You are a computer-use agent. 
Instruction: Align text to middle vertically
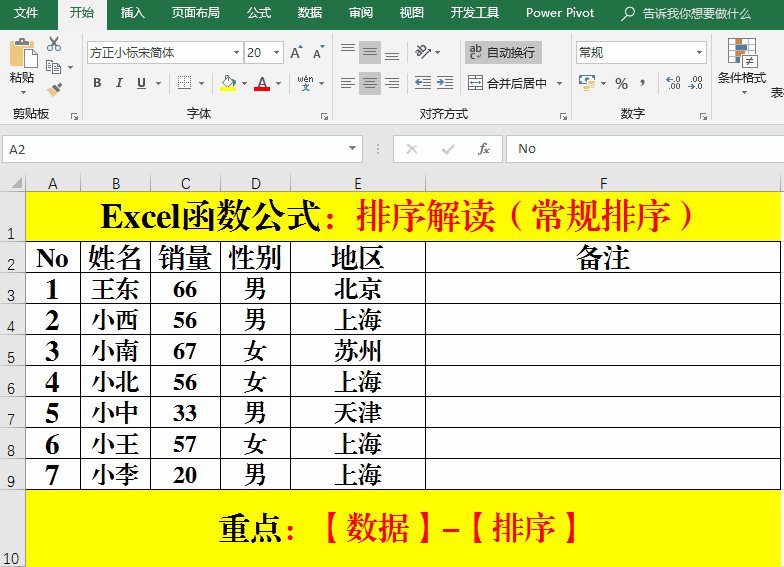[x=370, y=52]
